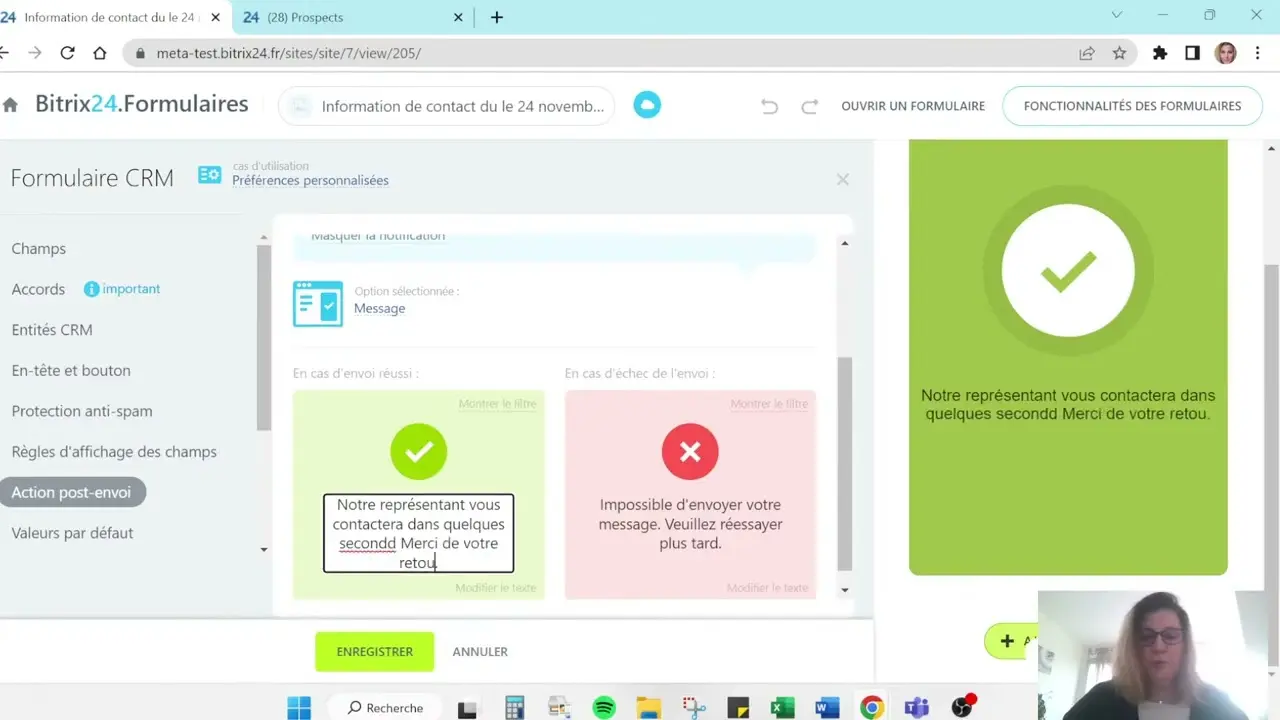Open Excel from the taskbar
Image resolution: width=1280 pixels, height=720 pixels.
click(782, 706)
